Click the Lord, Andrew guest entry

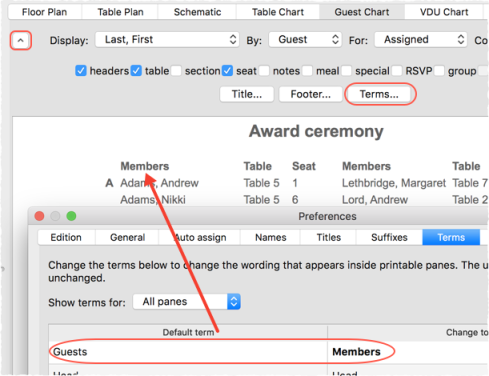pos(375,200)
